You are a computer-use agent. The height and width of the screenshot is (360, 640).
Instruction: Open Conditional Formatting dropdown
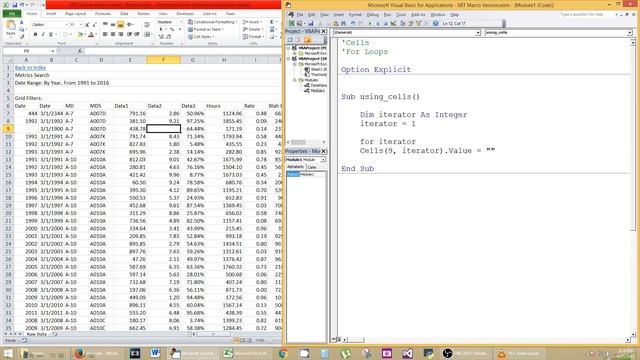(x=211, y=22)
